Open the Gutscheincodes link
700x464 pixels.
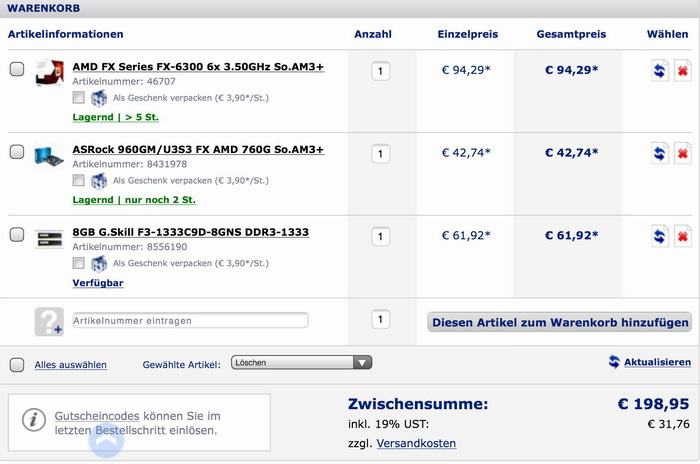[x=97, y=416]
